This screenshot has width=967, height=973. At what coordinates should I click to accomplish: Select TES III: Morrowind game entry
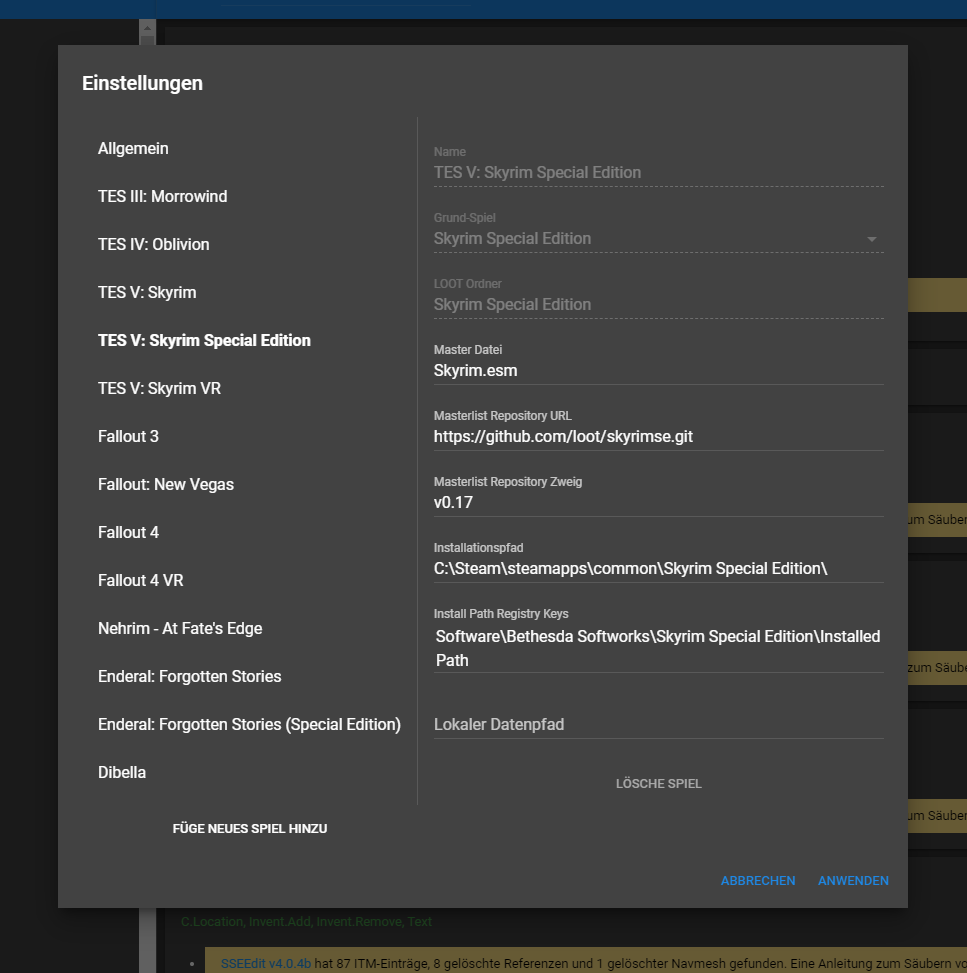(162, 197)
